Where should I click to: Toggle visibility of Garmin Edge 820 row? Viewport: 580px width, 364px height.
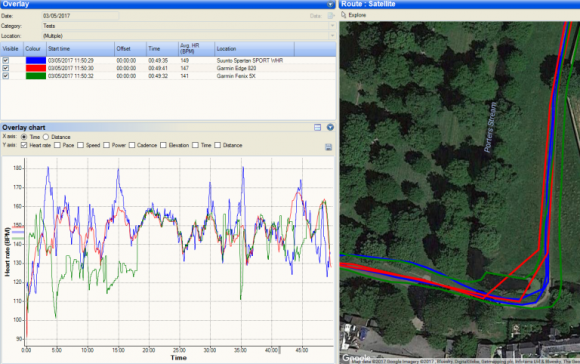click(6, 68)
